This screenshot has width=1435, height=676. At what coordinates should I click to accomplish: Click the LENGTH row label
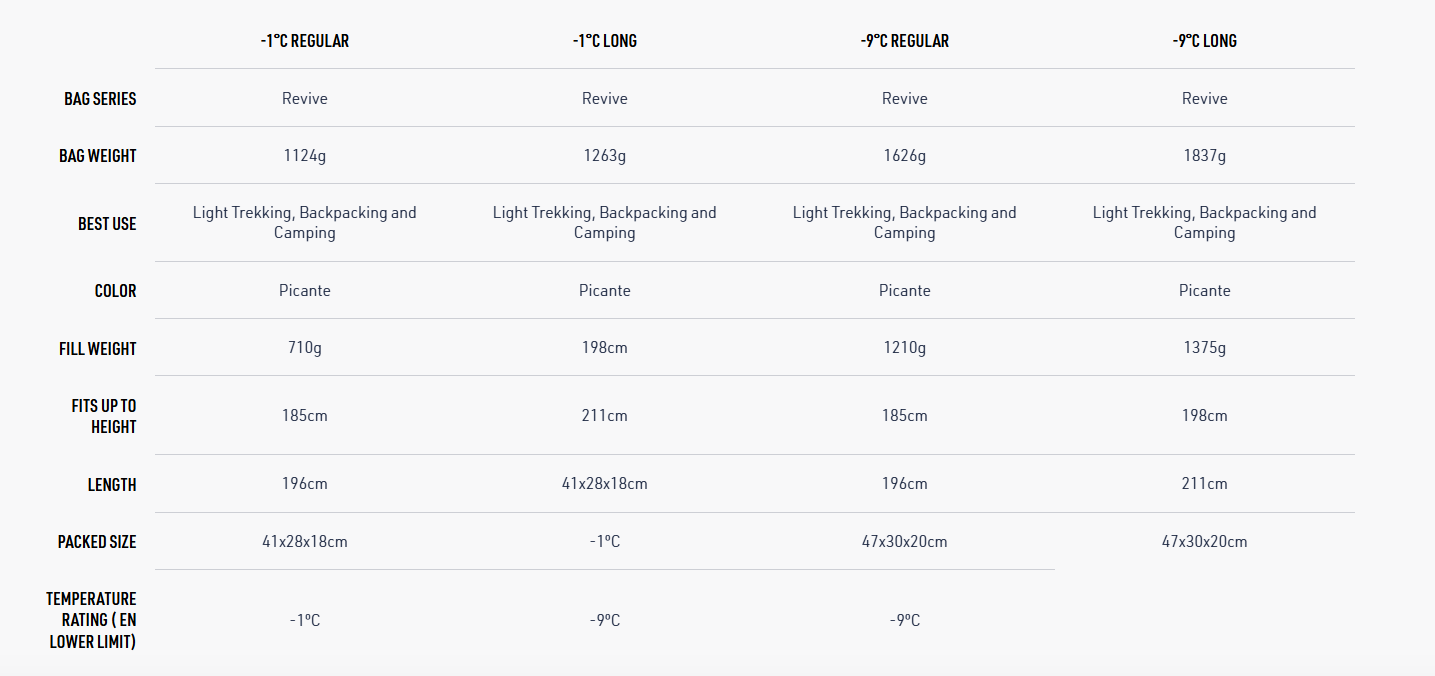coord(112,485)
